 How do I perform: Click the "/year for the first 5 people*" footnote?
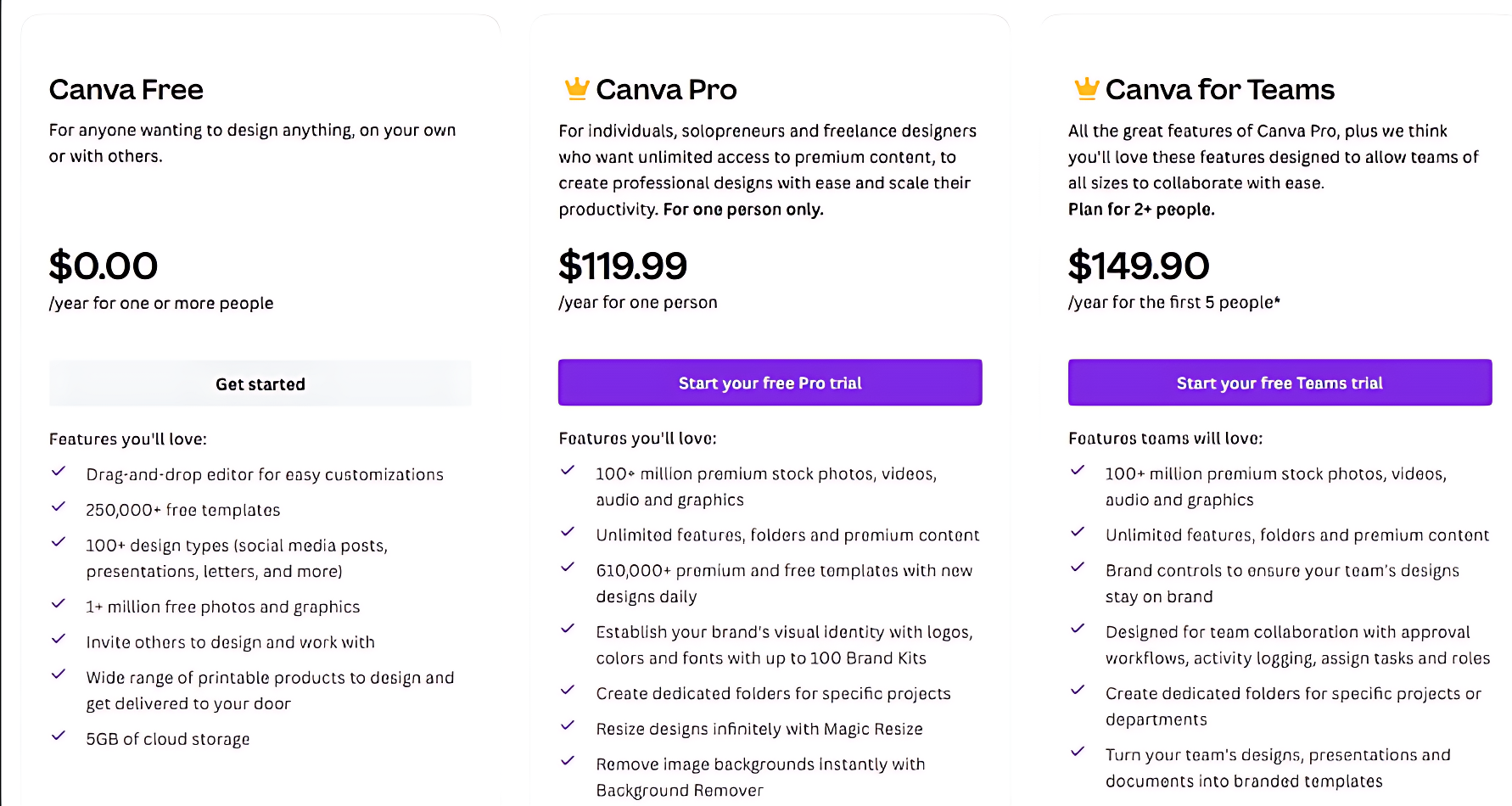pyautogui.click(x=1174, y=302)
